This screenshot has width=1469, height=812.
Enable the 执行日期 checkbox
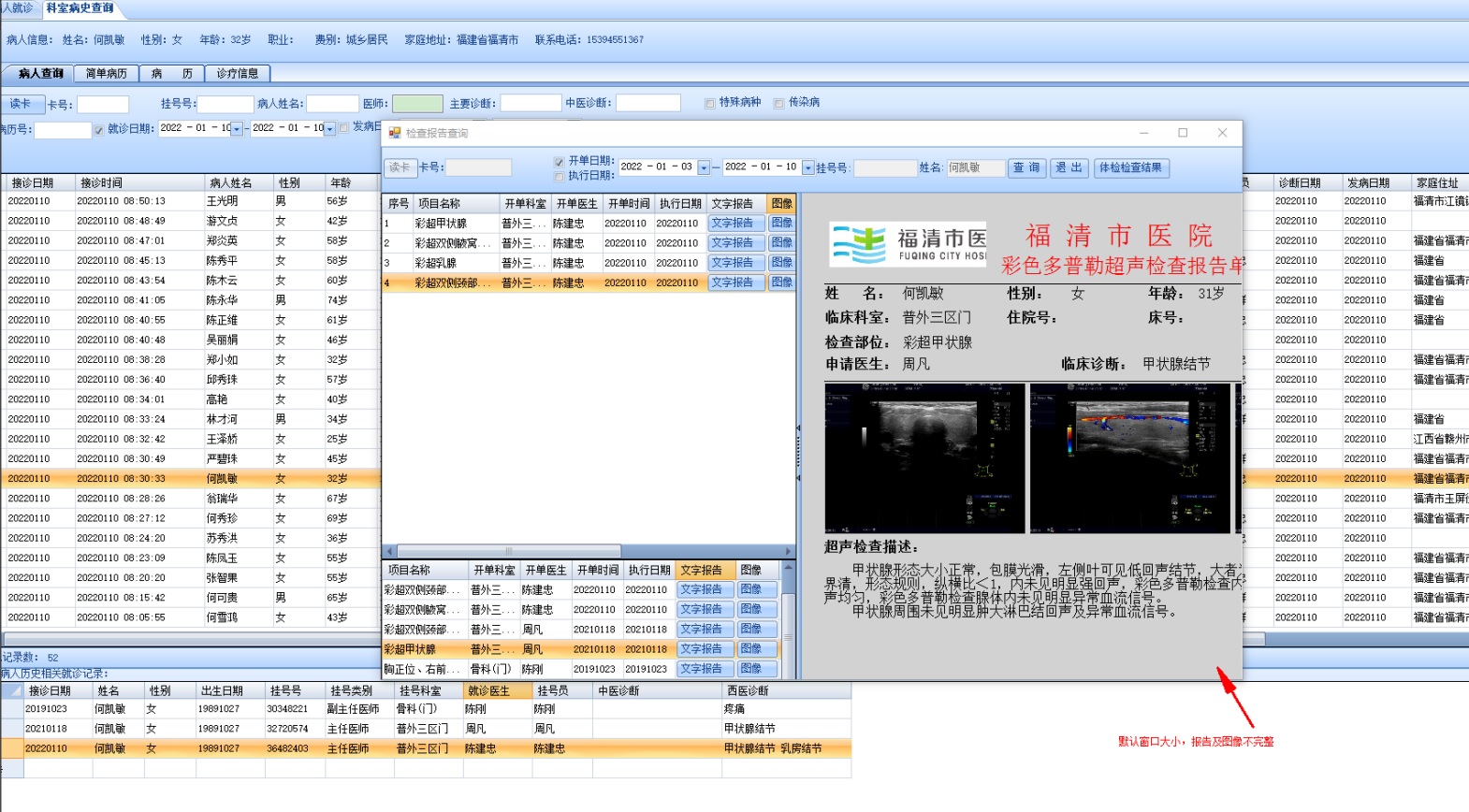[x=559, y=176]
